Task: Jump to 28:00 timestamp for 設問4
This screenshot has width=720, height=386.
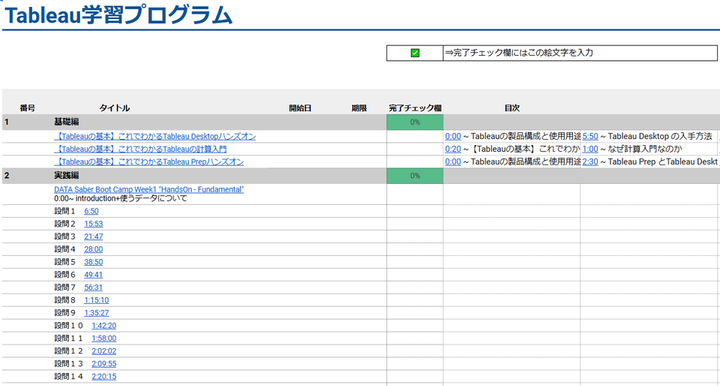Action: click(x=93, y=249)
